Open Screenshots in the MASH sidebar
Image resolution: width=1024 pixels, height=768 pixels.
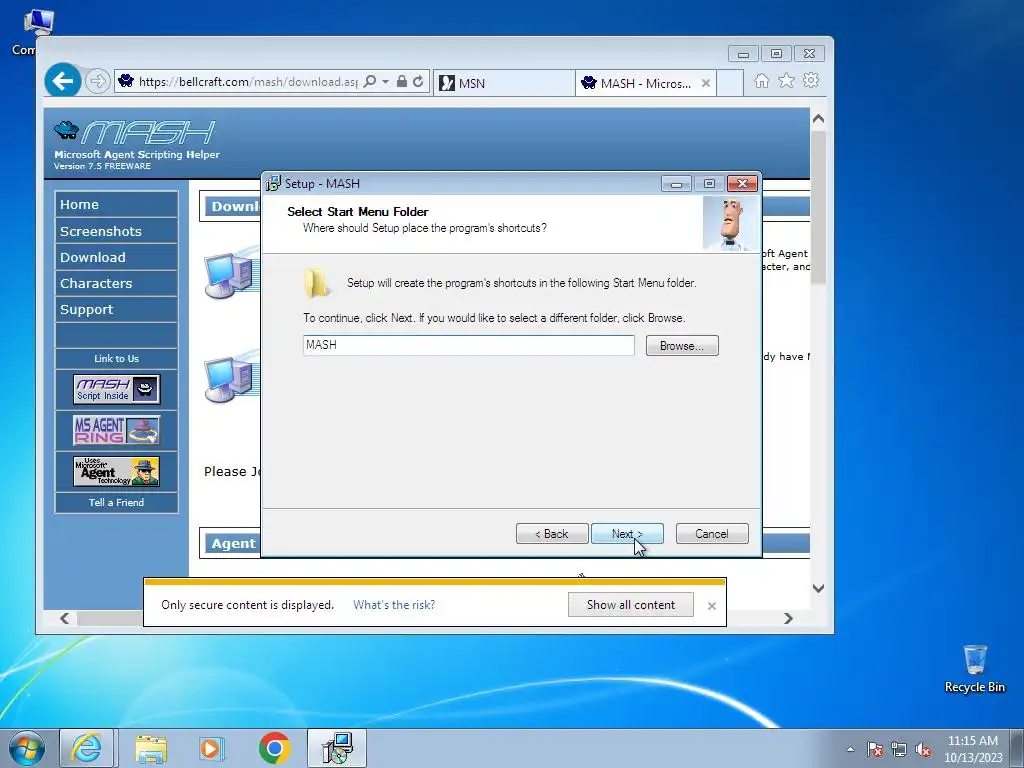(x=116, y=231)
